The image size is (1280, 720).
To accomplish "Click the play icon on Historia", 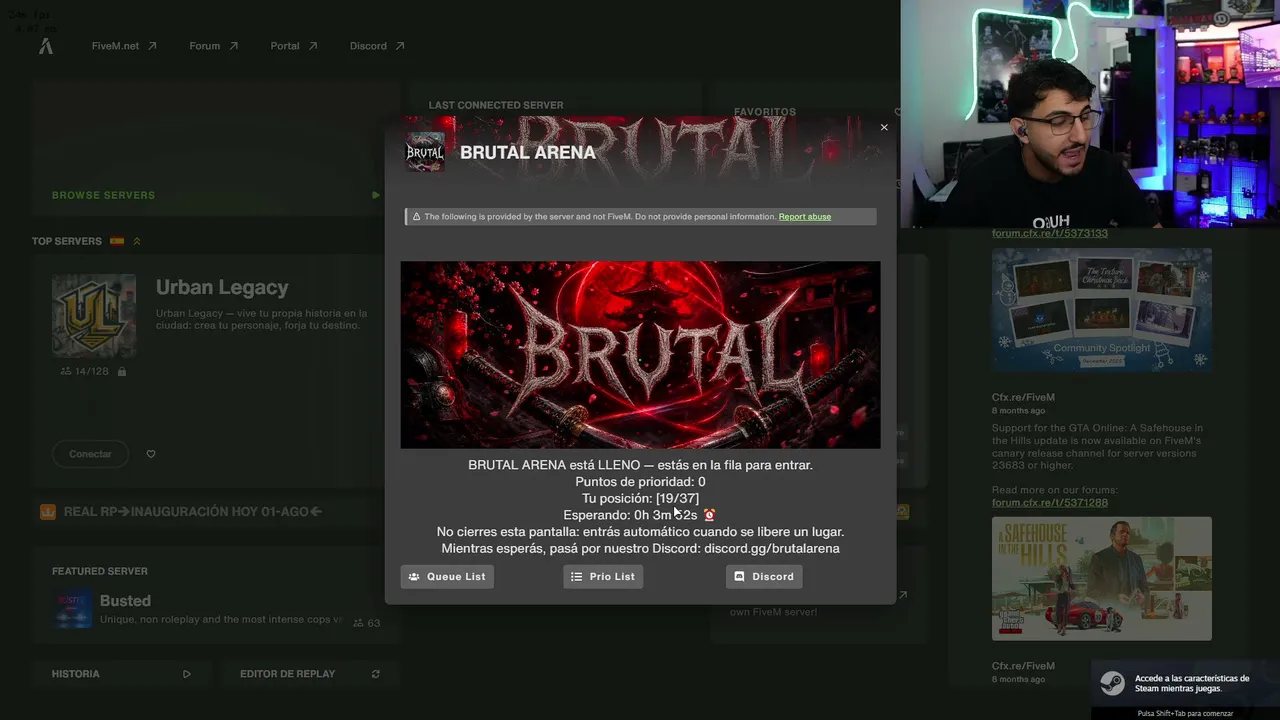I will point(186,674).
